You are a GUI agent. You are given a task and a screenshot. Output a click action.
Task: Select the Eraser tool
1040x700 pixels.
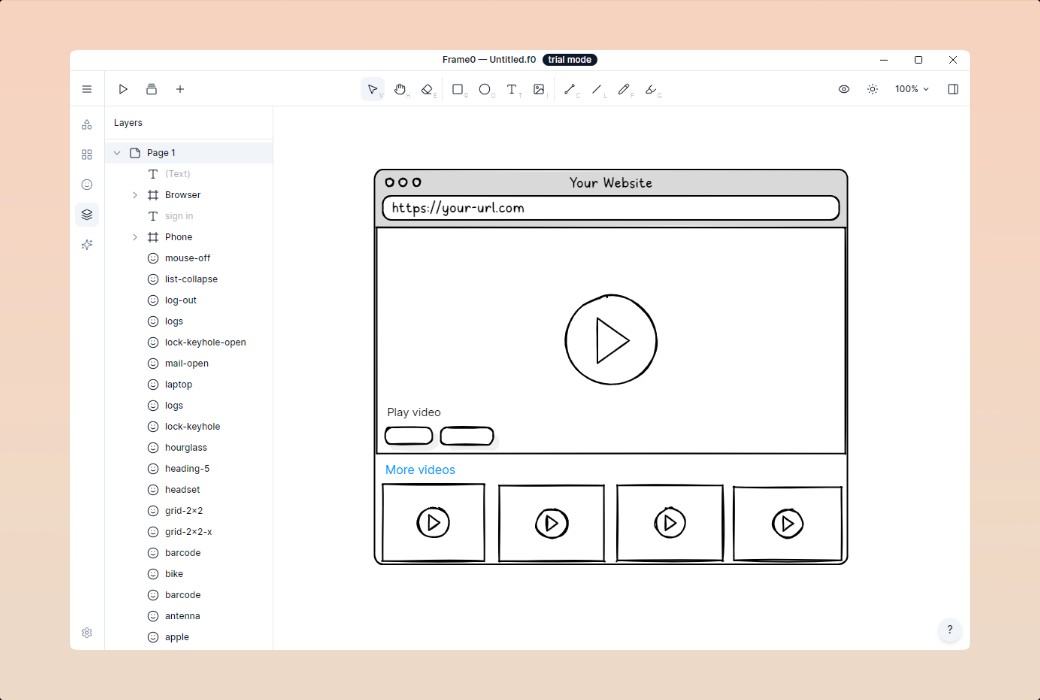tap(427, 89)
